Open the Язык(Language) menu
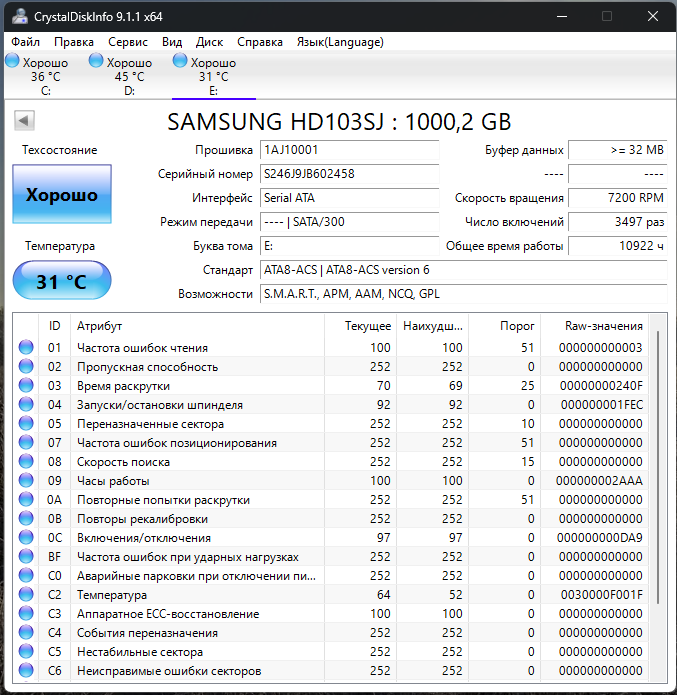 click(x=340, y=42)
